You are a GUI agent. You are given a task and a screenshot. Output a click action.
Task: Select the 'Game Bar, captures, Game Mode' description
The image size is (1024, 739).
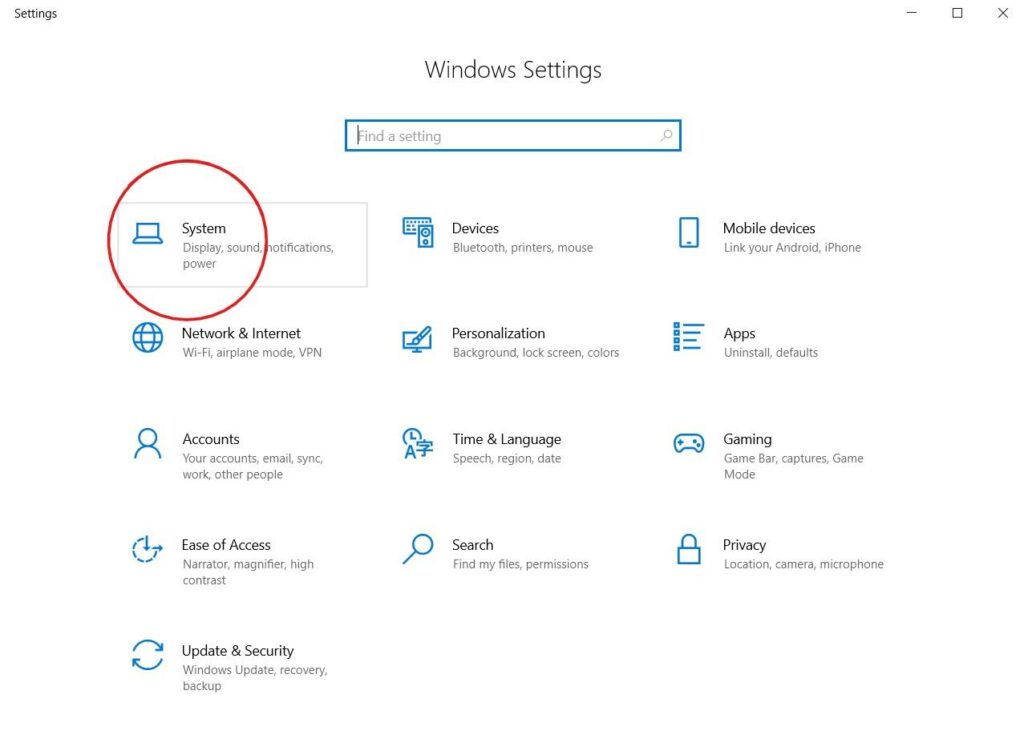[x=793, y=466]
